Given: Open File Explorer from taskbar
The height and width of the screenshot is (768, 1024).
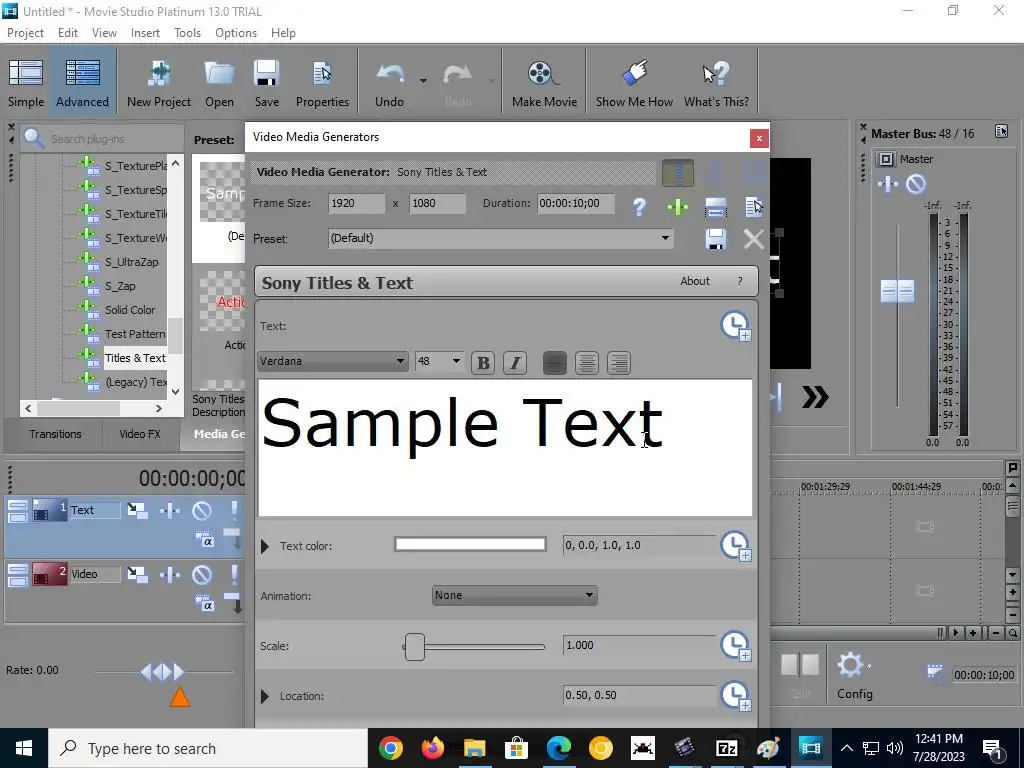Looking at the screenshot, I should 475,748.
